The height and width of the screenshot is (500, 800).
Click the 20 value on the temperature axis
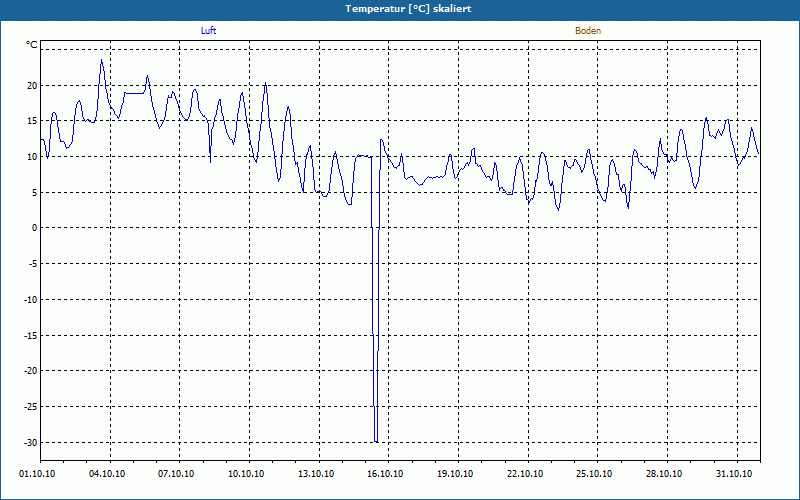pos(33,85)
